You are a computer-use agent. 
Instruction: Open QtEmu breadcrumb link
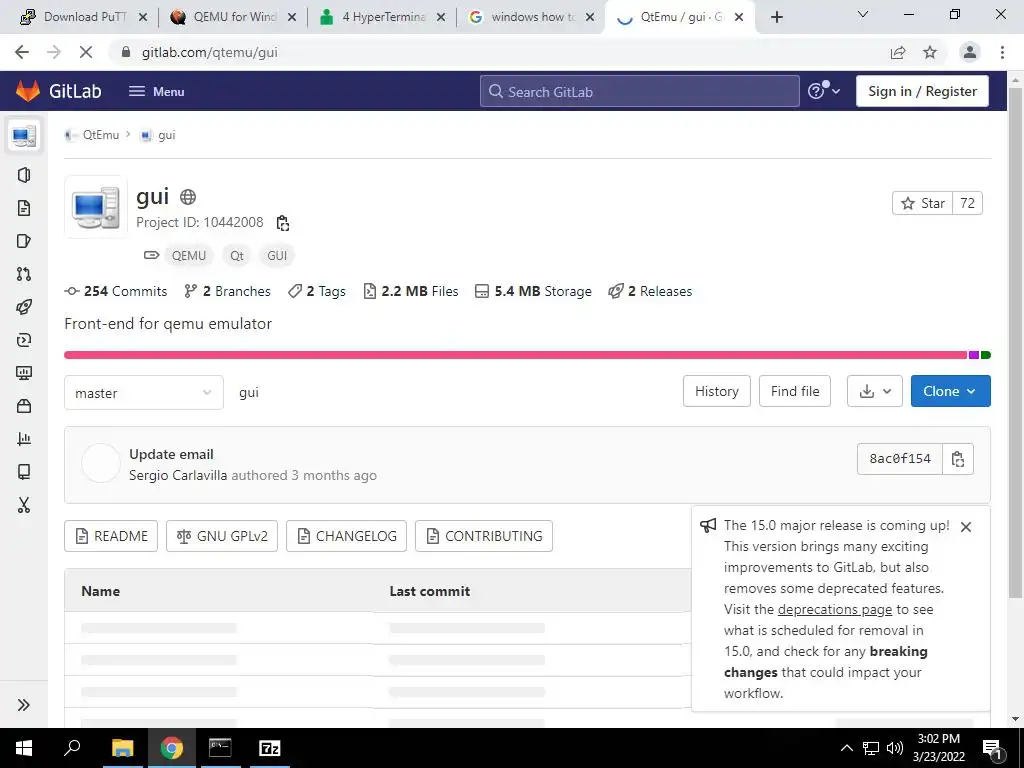101,135
